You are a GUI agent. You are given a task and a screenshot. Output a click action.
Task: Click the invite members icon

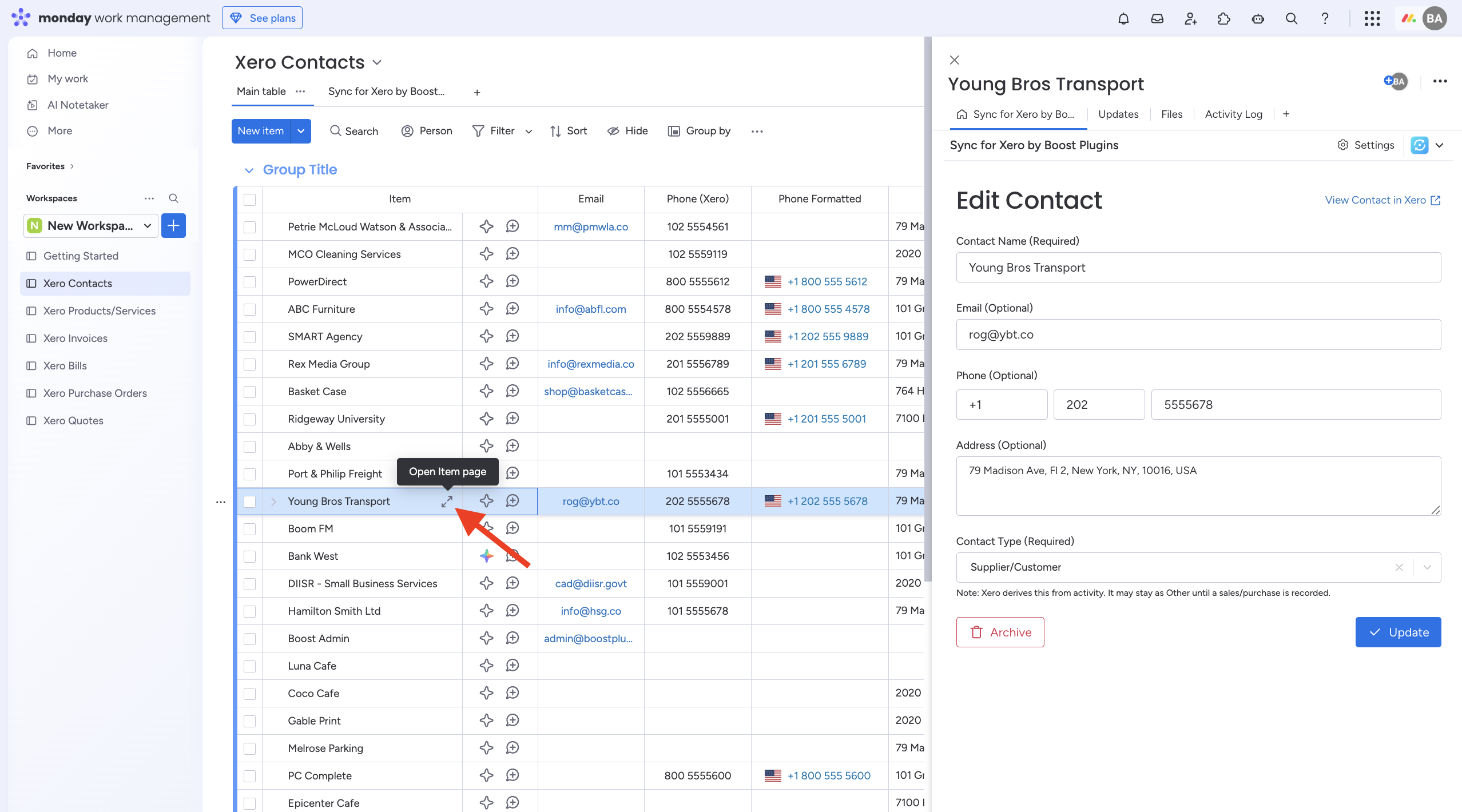click(x=1191, y=18)
